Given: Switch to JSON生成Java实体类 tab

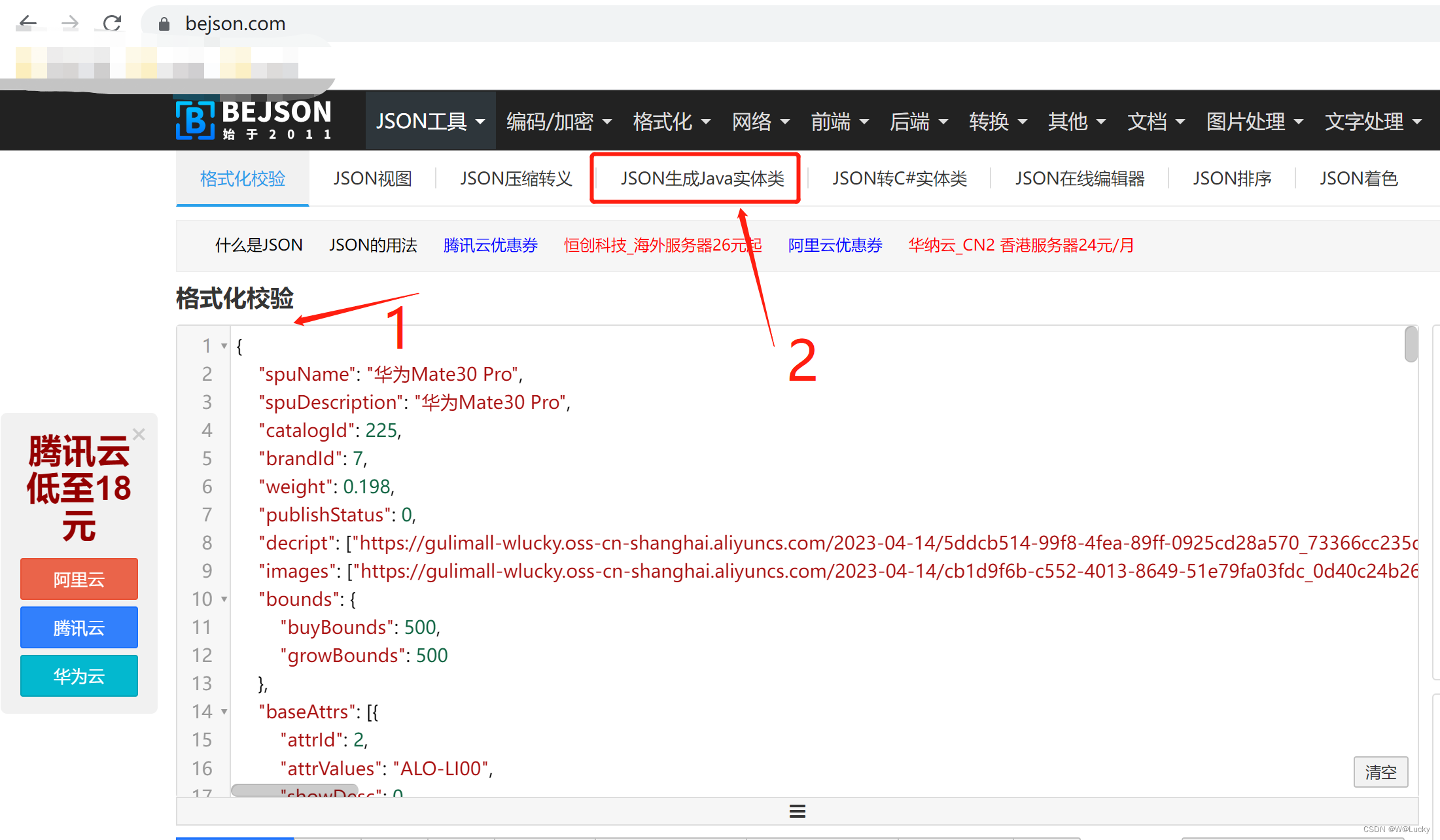Looking at the screenshot, I should (702, 179).
